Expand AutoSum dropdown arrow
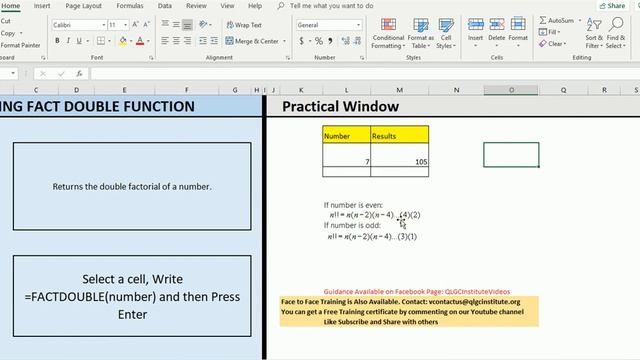The image size is (640, 360). coord(580,20)
